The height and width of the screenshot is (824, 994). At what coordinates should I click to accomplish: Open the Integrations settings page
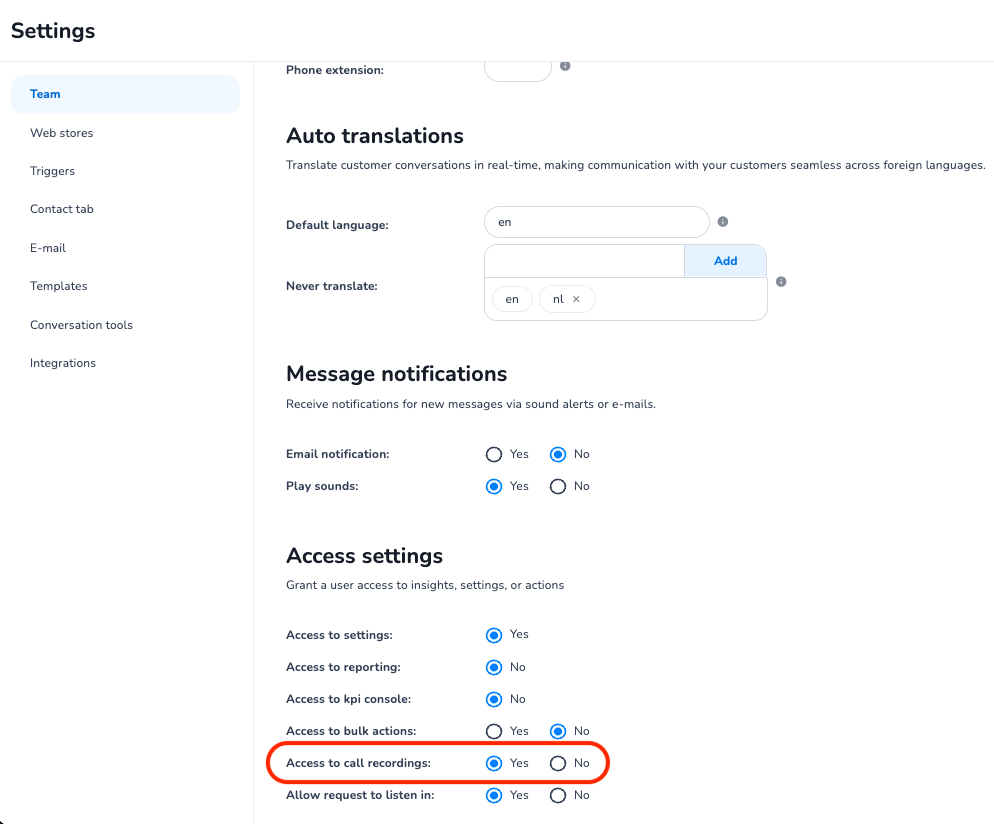[63, 363]
